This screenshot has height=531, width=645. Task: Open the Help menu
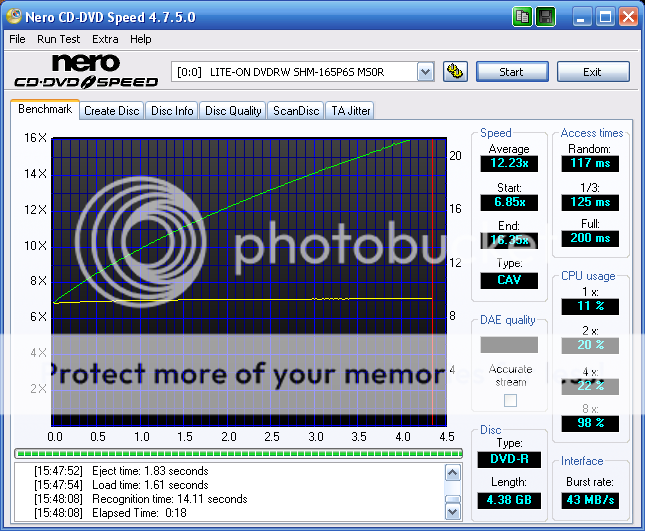coord(141,39)
